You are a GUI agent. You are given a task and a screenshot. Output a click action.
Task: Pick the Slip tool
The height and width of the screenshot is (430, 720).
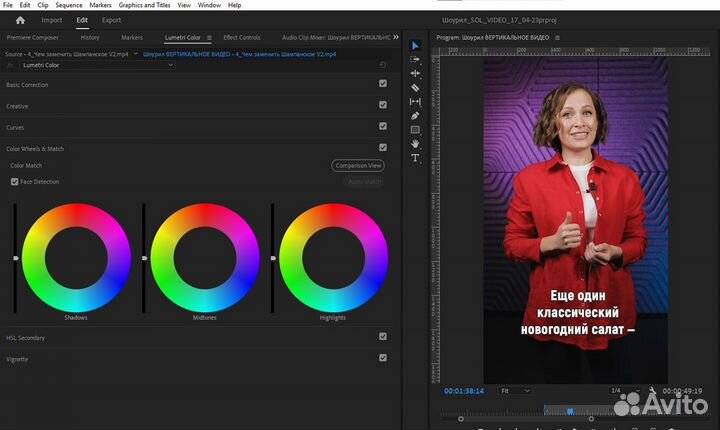click(415, 101)
